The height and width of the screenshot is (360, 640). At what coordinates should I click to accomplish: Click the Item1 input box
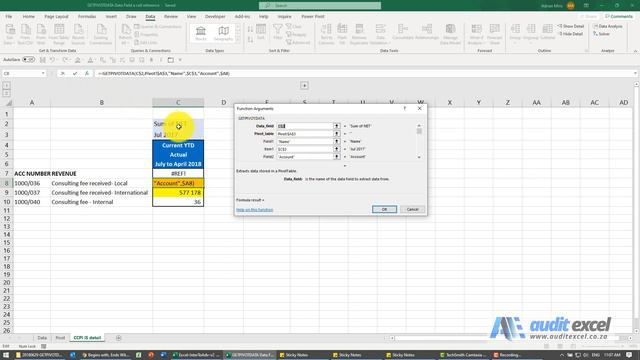305,149
